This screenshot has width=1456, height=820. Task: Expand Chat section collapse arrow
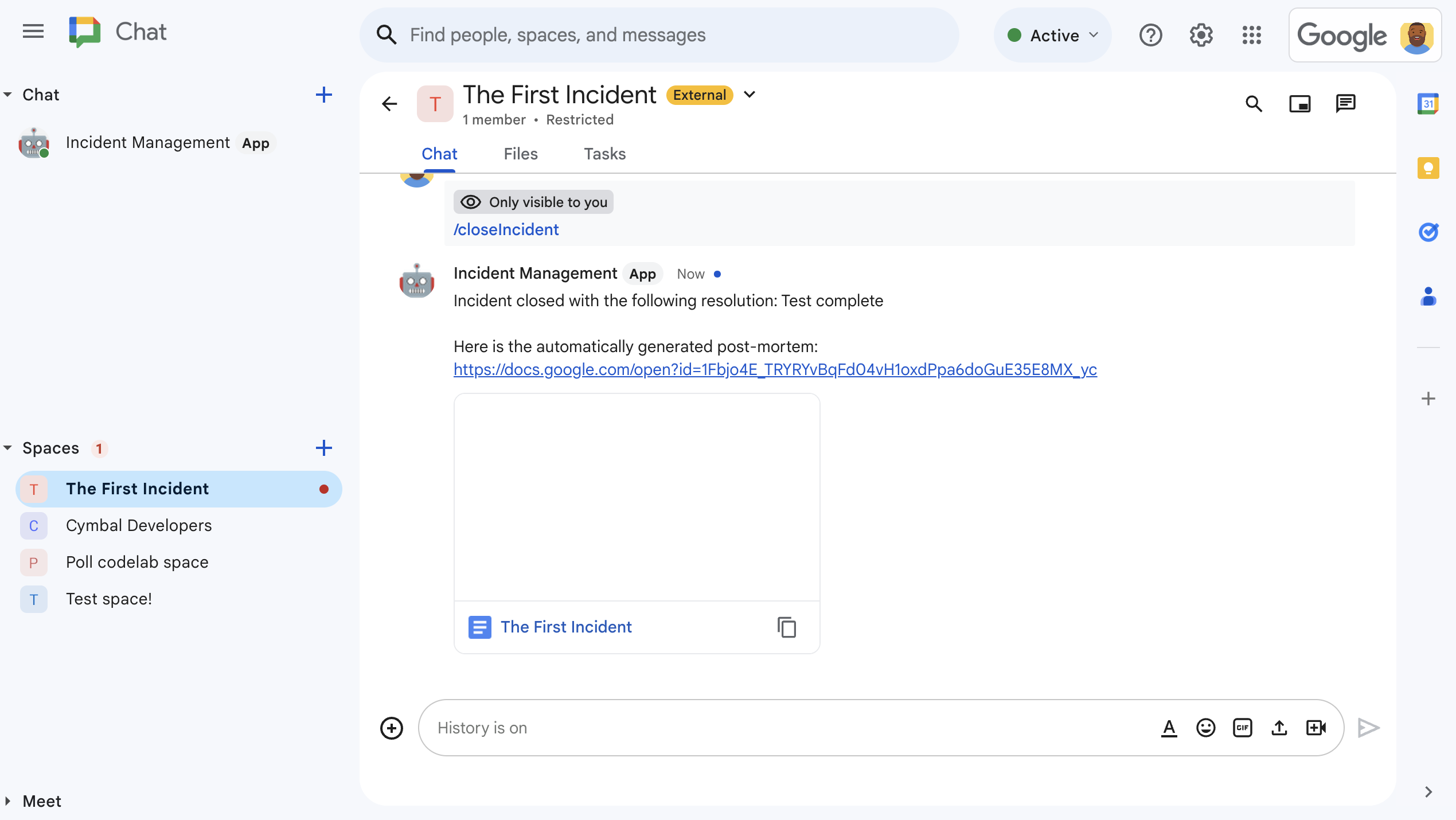tap(10, 94)
